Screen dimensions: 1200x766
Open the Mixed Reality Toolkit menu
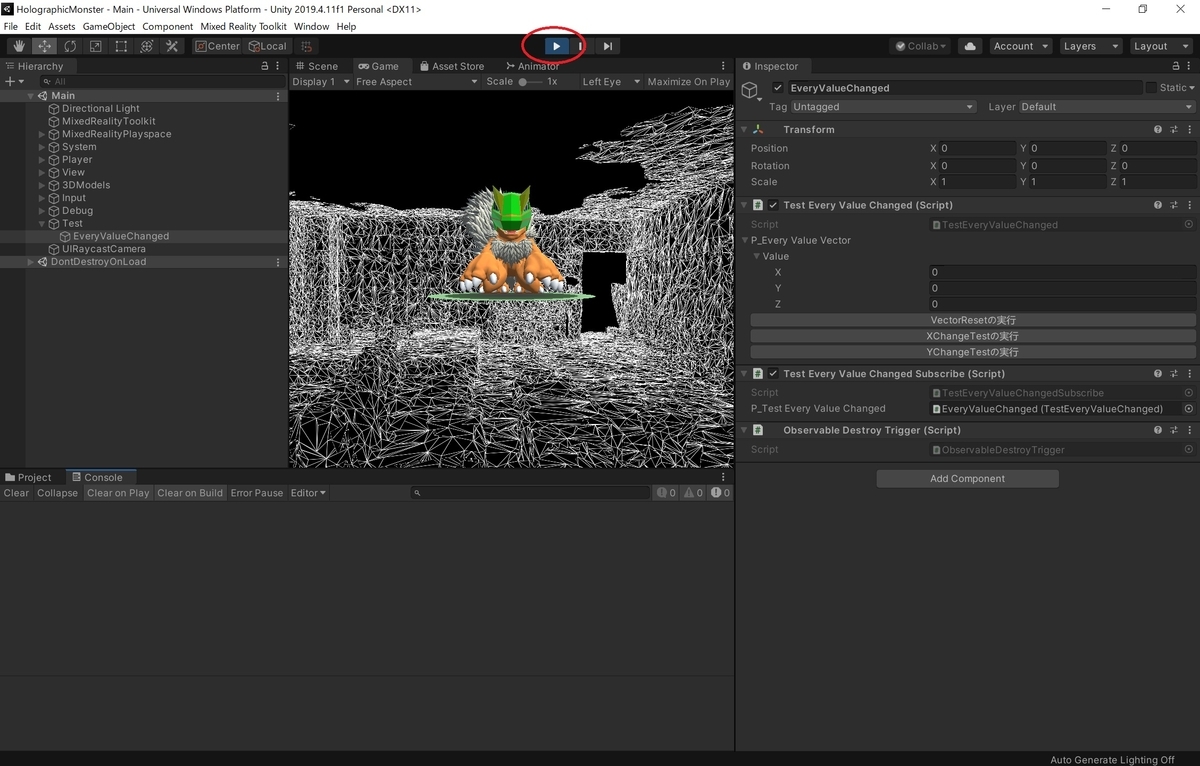pyautogui.click(x=243, y=26)
